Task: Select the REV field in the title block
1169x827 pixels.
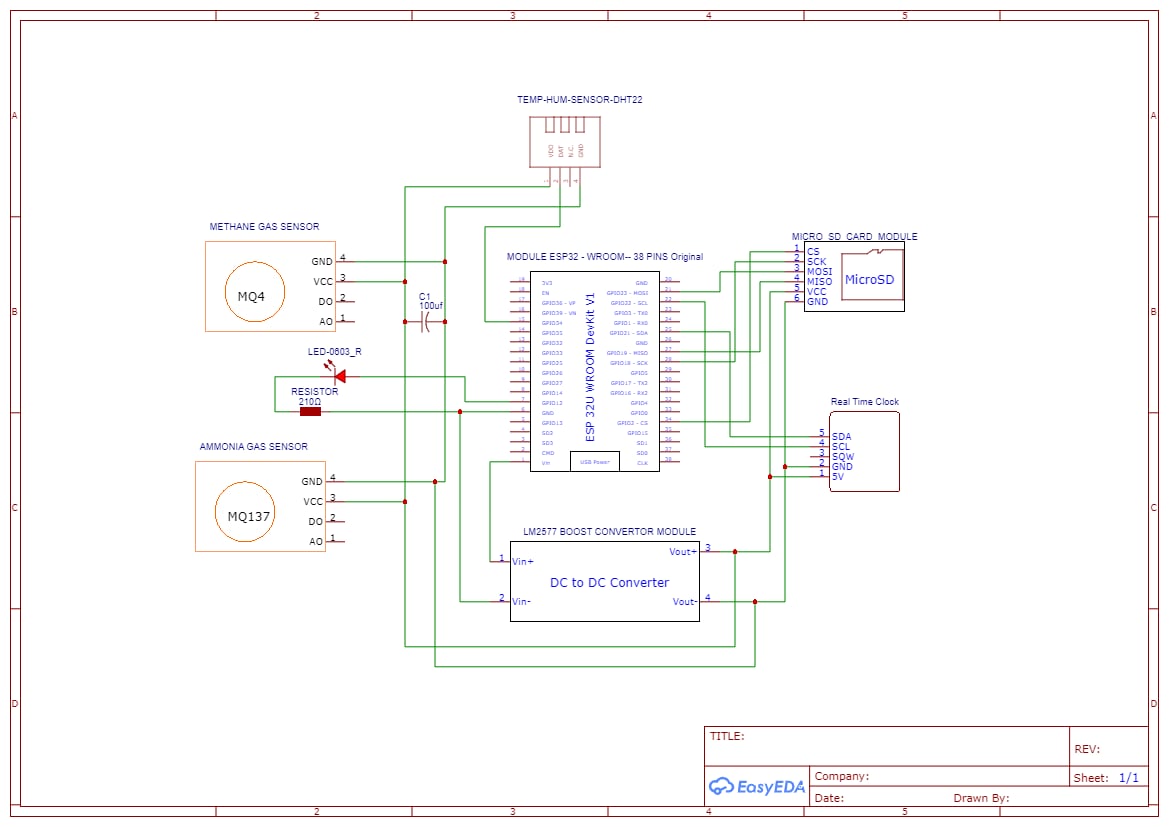Action: point(1108,749)
